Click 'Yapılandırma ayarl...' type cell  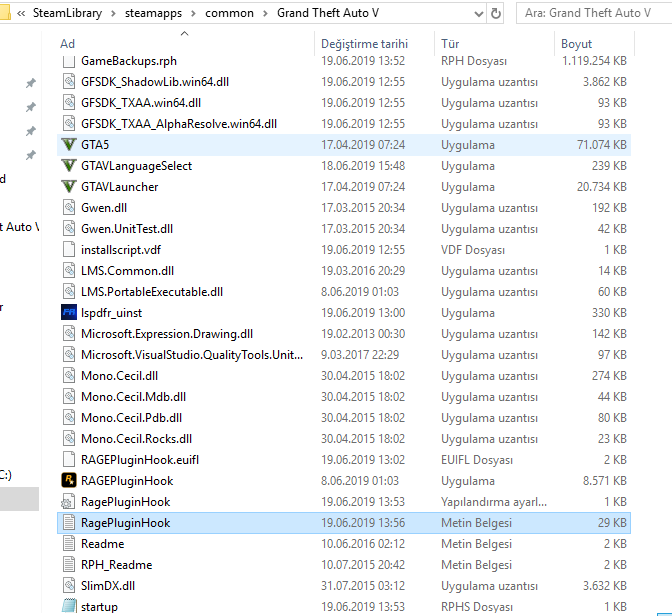pyautogui.click(x=494, y=502)
